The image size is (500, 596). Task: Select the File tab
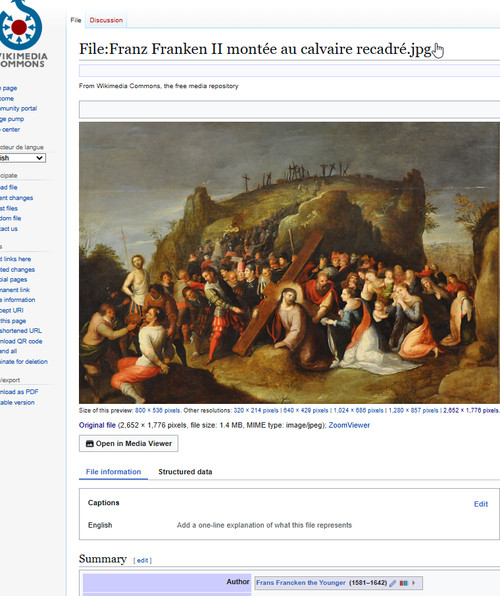click(x=76, y=20)
